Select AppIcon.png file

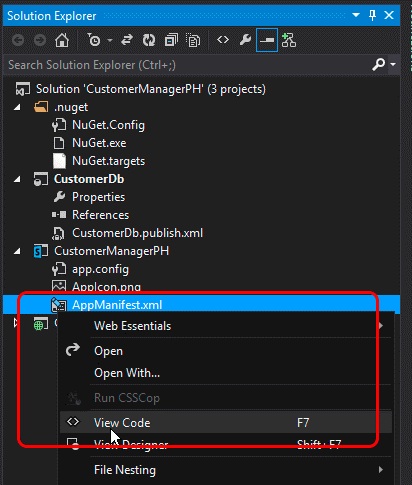pos(106,287)
